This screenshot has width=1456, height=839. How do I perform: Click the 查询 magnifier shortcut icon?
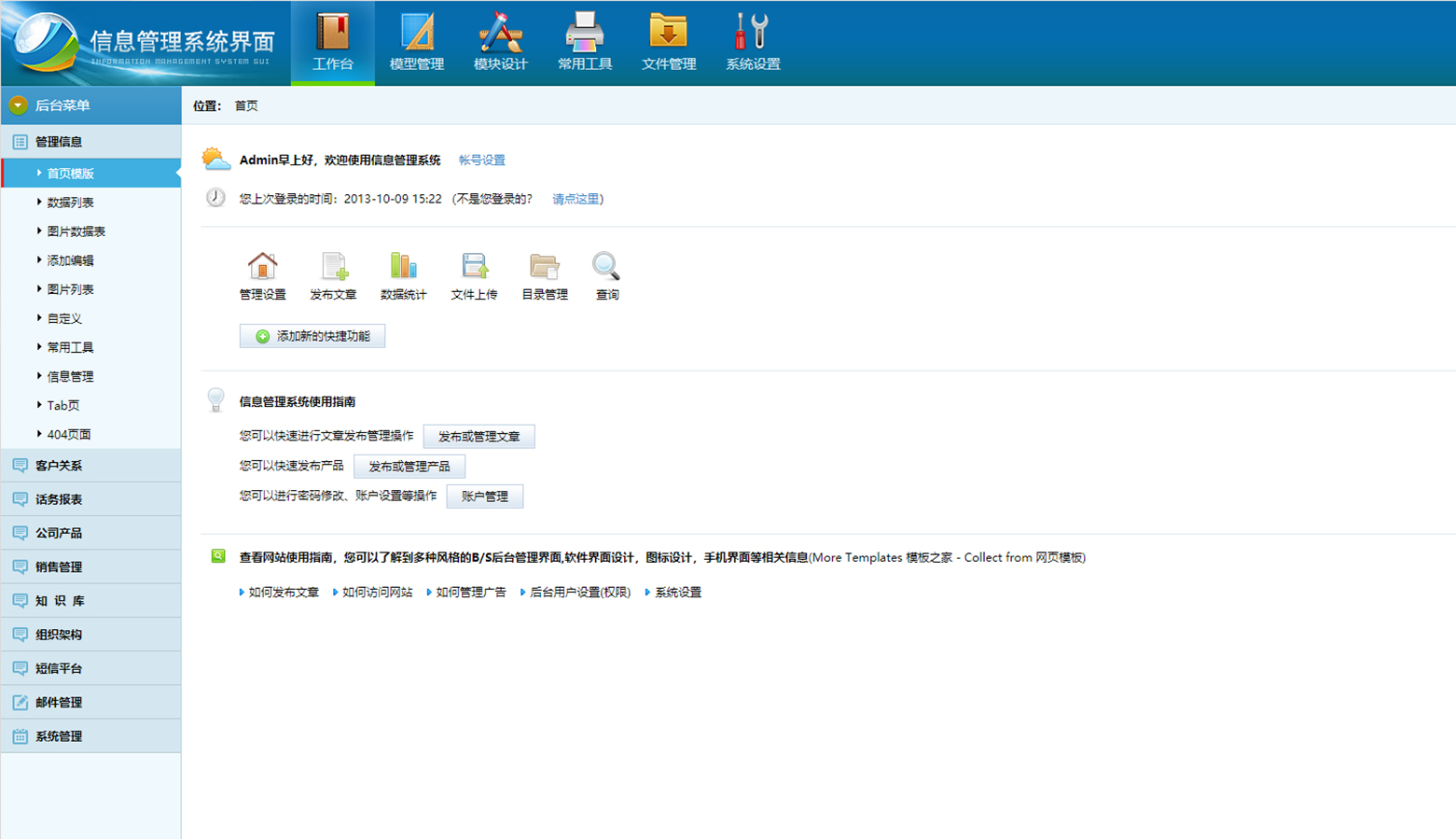(x=606, y=267)
